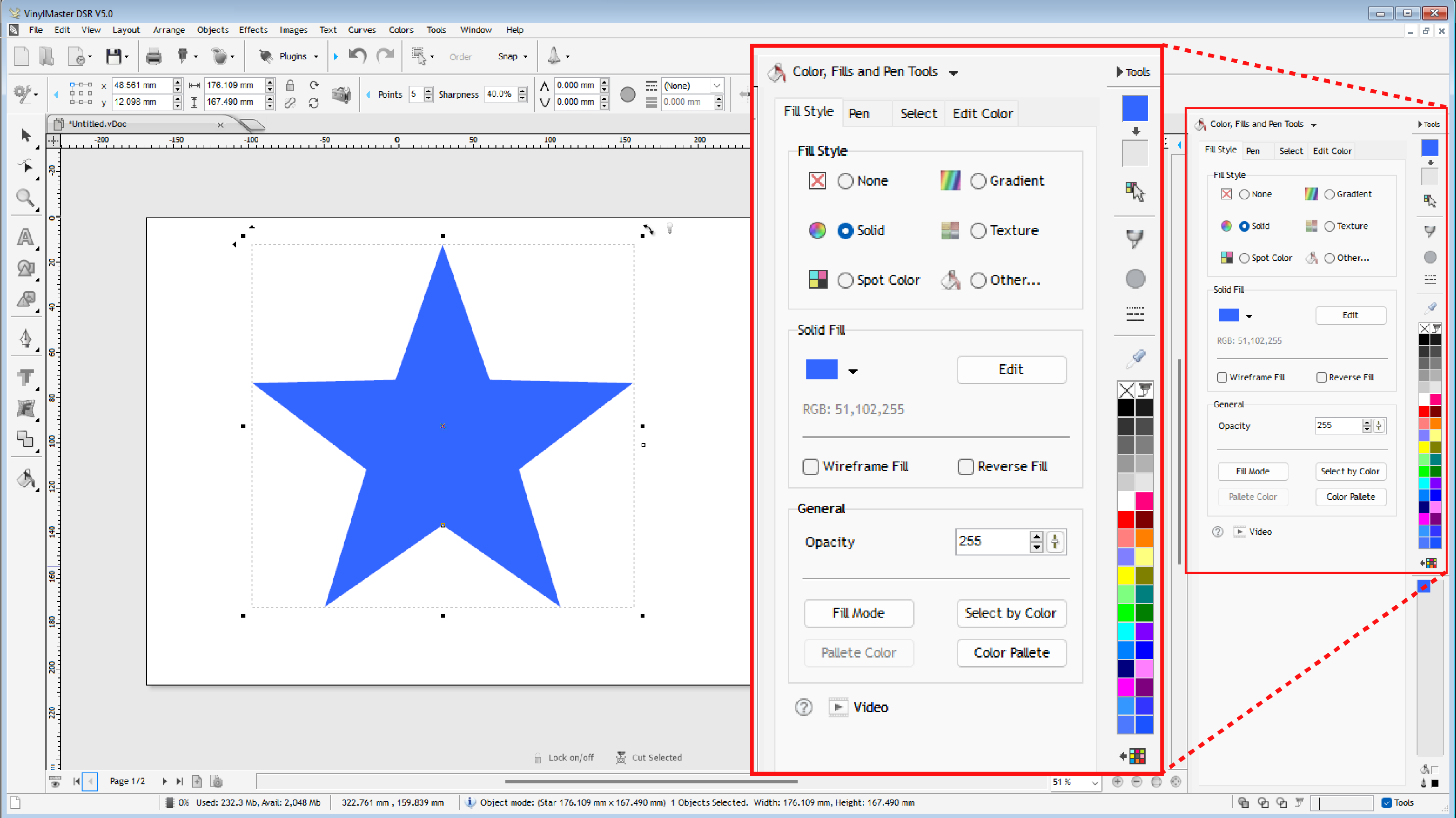Click the help question mark in the enlarged panel

pyautogui.click(x=804, y=707)
